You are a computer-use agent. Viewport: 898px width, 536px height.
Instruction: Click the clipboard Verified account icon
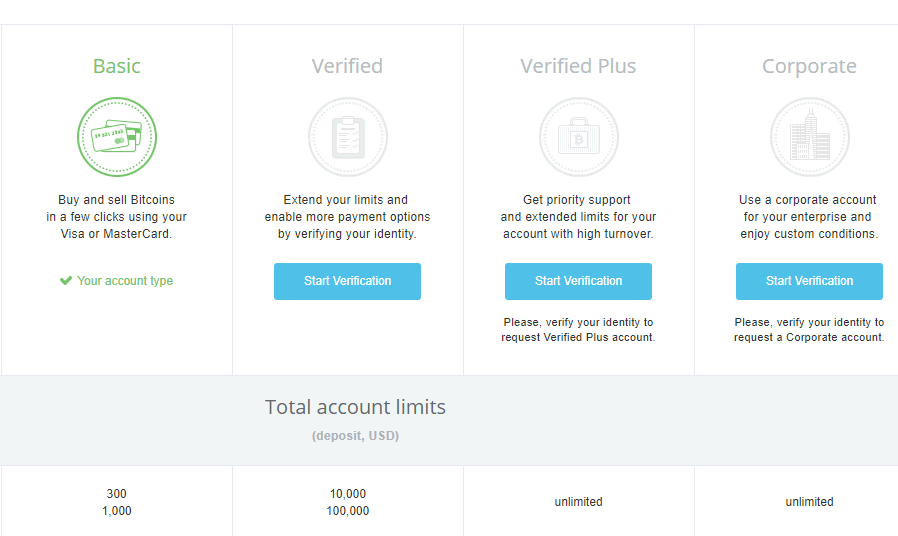[x=348, y=137]
